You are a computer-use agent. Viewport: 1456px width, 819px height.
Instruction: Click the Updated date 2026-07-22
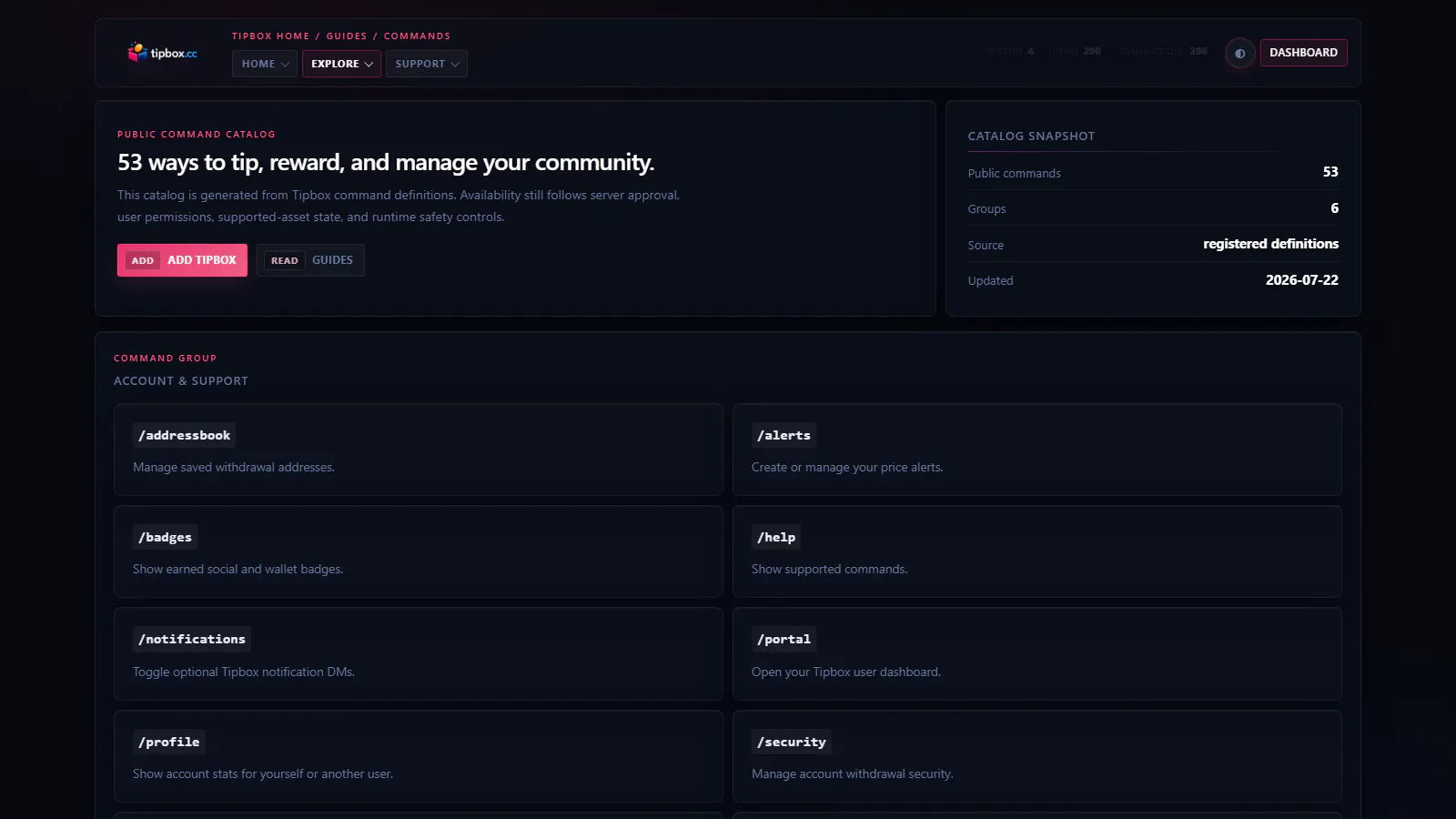click(x=1302, y=280)
